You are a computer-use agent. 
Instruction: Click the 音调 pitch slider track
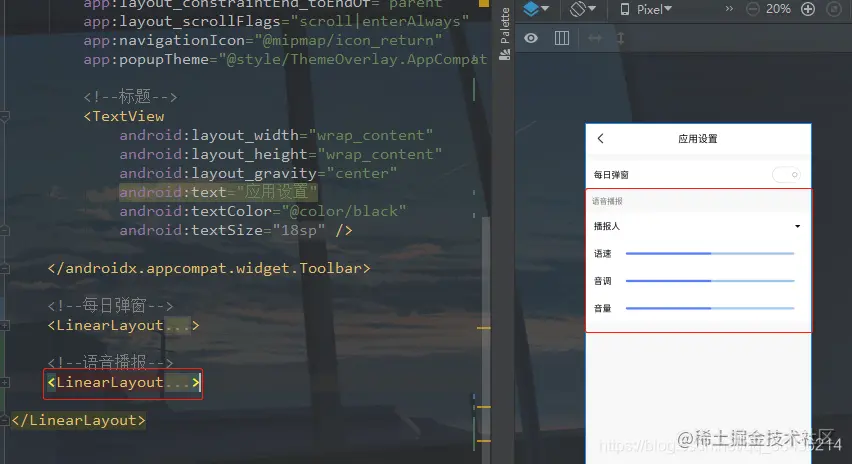pyautogui.click(x=710, y=281)
